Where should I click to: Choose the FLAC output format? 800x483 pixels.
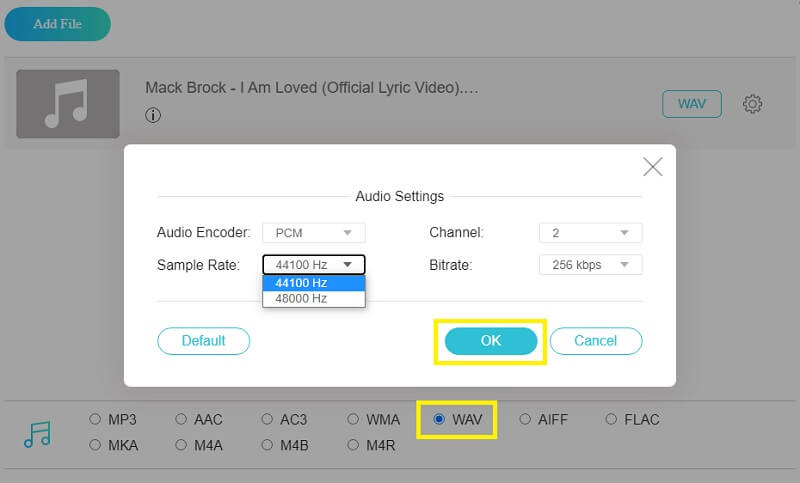(x=611, y=420)
